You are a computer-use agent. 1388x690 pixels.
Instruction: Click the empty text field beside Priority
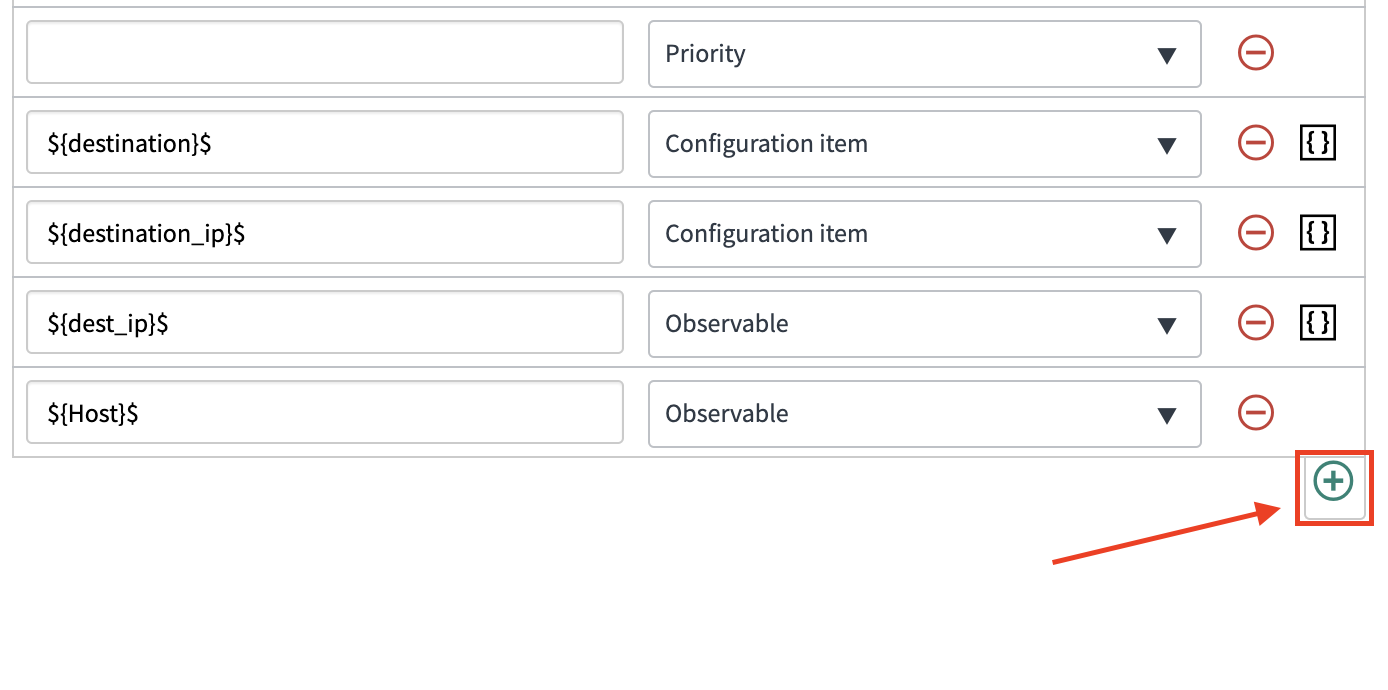click(325, 52)
